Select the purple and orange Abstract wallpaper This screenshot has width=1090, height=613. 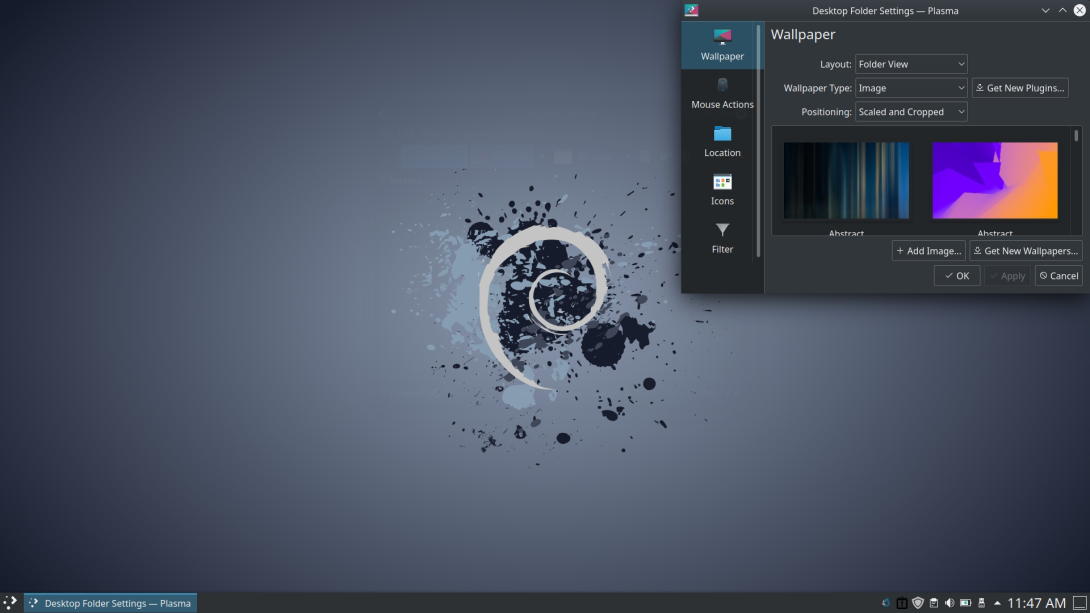pyautogui.click(x=995, y=181)
